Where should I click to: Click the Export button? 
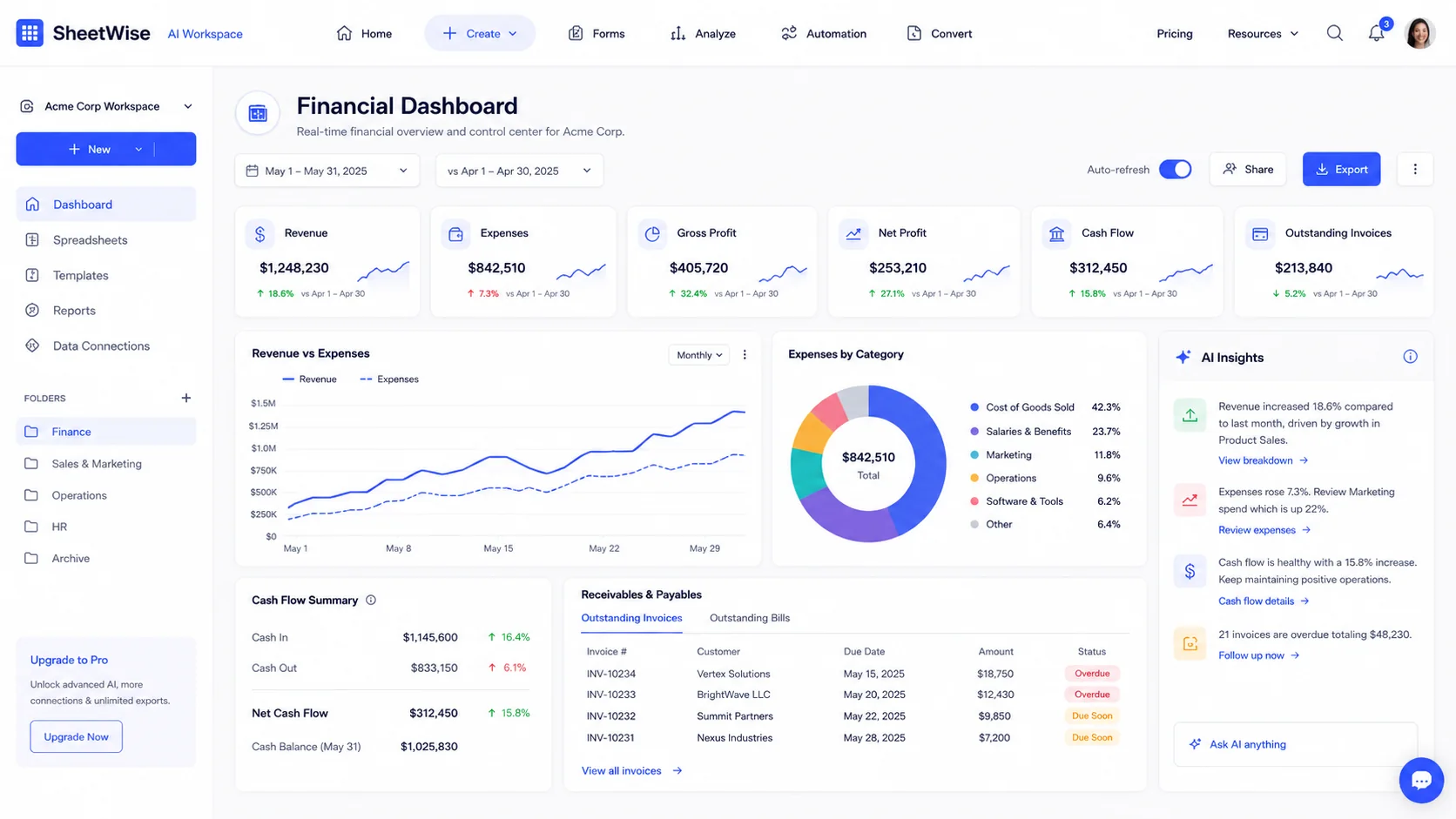[1341, 169]
